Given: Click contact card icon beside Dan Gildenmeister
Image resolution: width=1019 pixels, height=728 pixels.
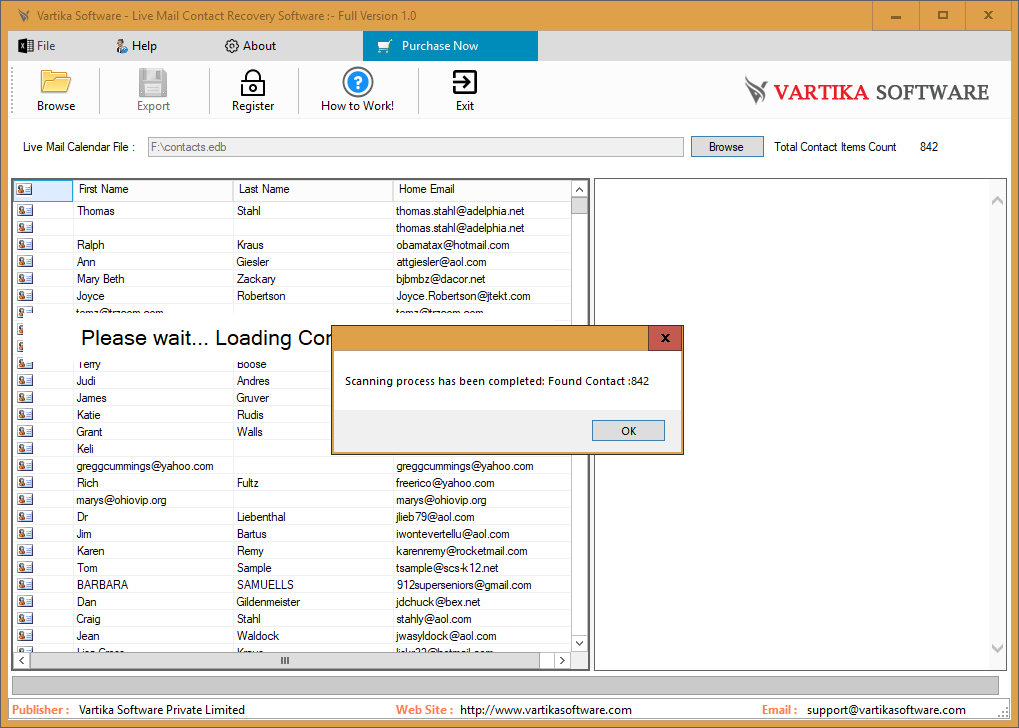Looking at the screenshot, I should tap(25, 601).
